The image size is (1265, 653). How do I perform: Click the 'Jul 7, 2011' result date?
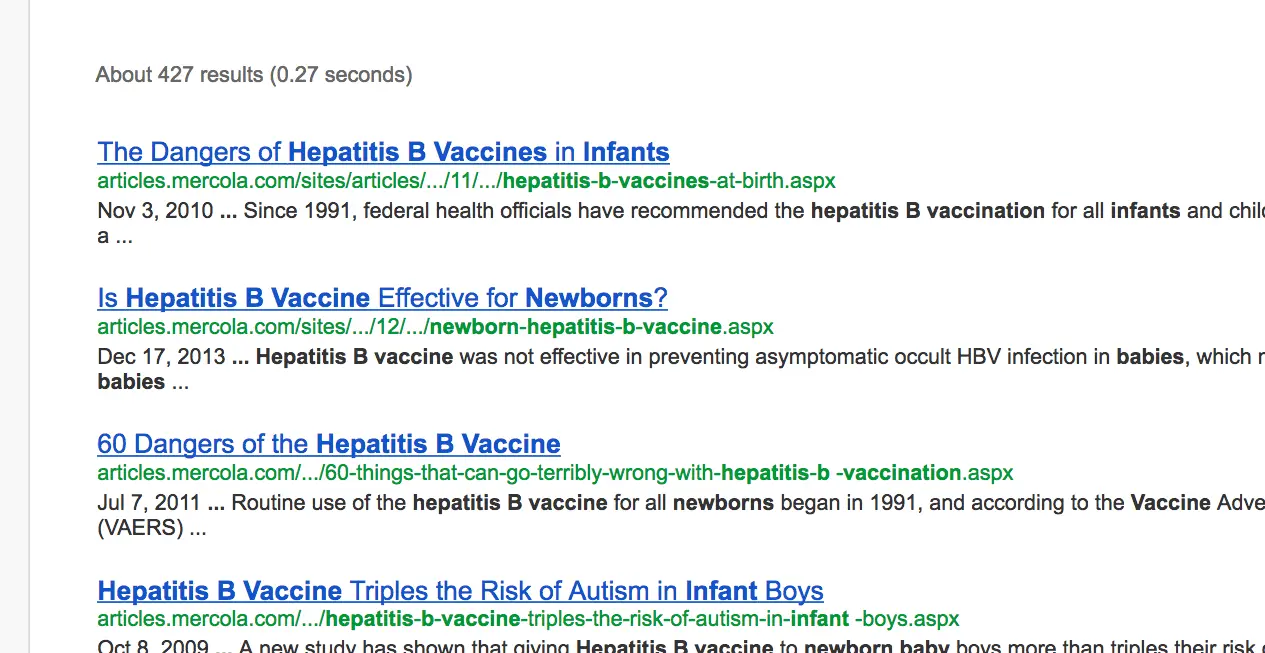[149, 503]
